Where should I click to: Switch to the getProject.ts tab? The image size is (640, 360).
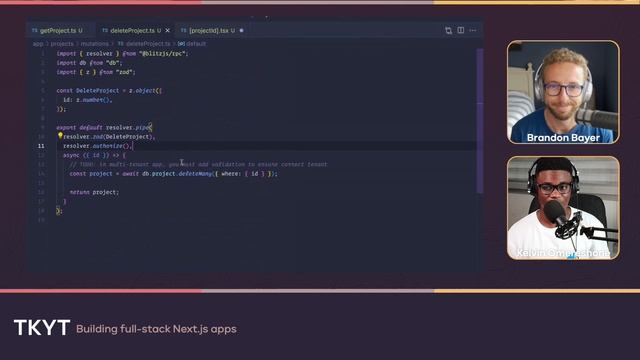(60, 31)
